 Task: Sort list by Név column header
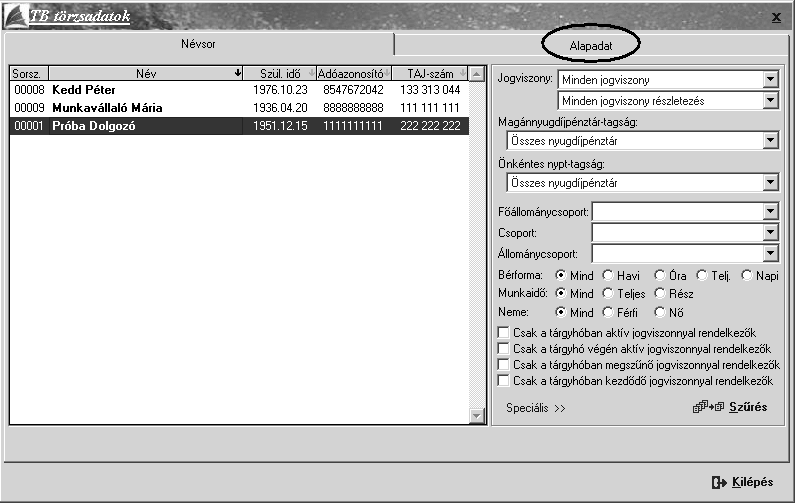point(146,74)
